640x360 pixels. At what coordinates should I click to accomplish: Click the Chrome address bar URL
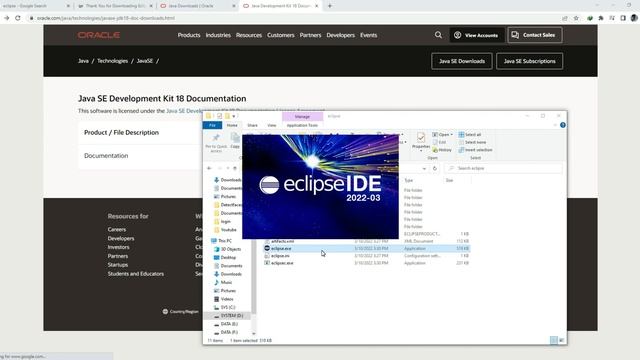tap(106, 18)
